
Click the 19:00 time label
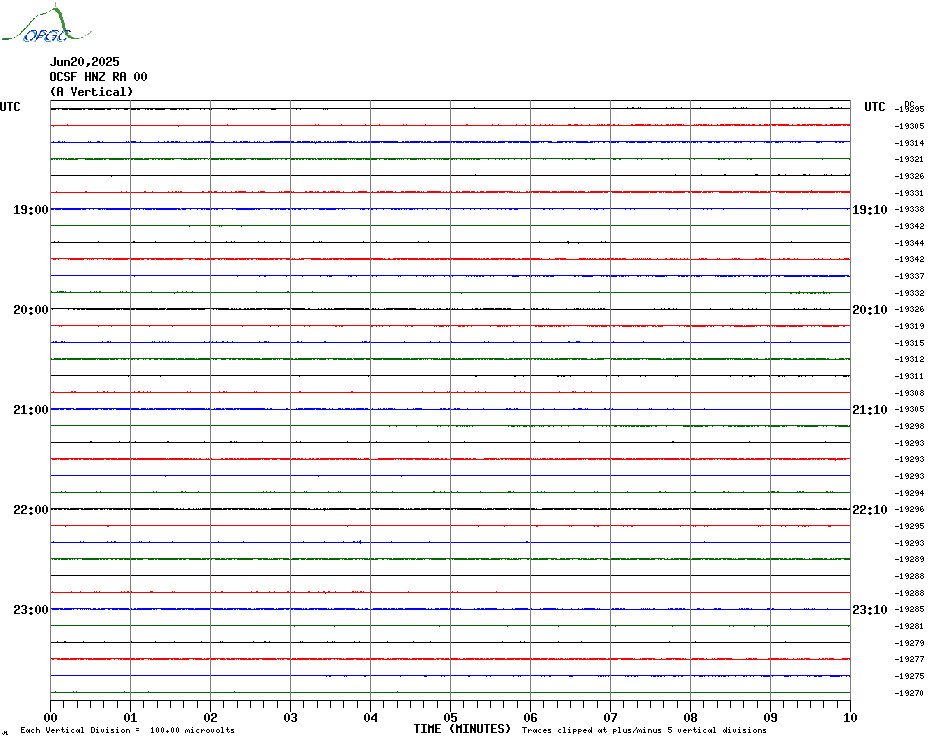[x=31, y=210]
